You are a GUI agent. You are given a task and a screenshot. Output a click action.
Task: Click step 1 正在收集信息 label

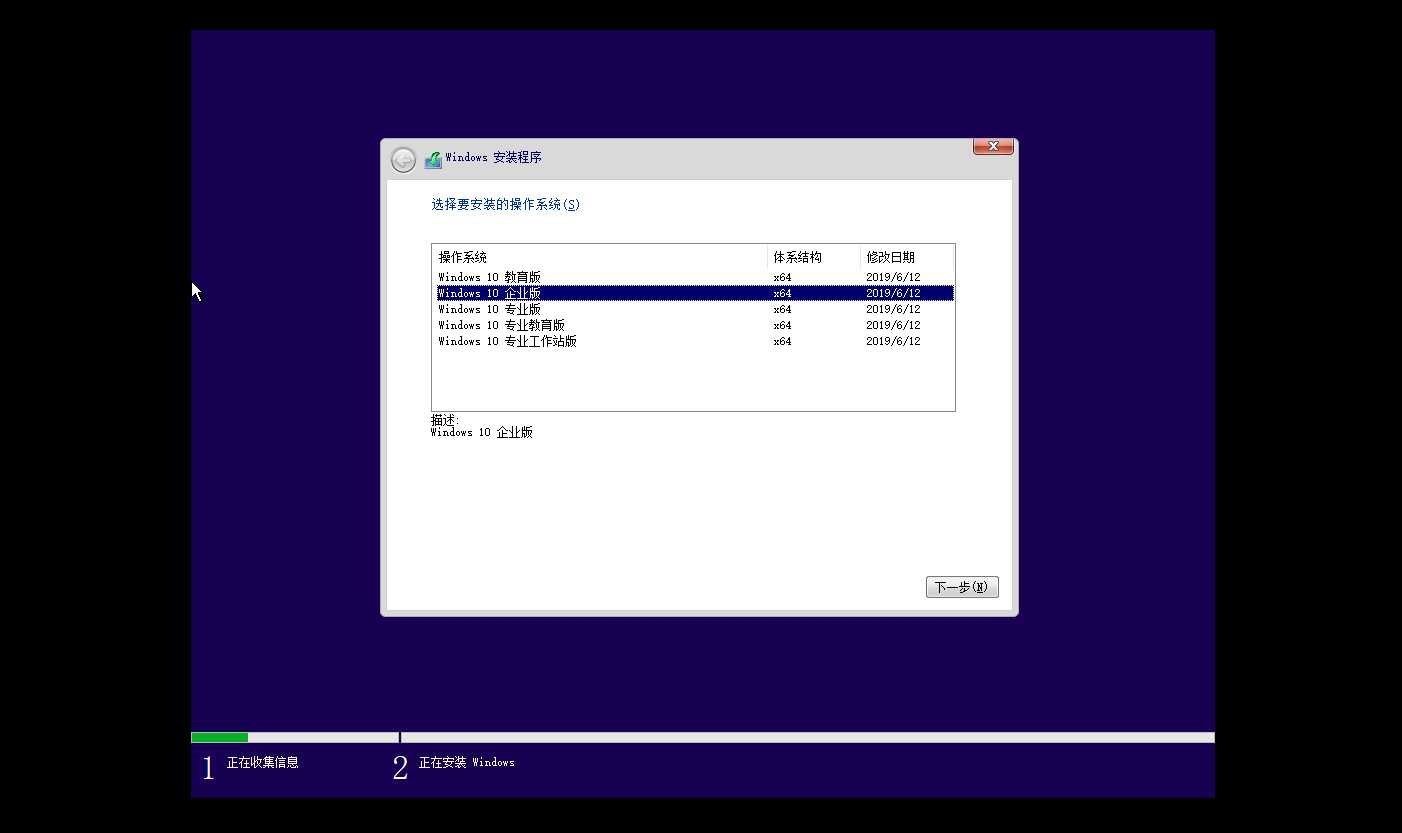pyautogui.click(x=262, y=762)
